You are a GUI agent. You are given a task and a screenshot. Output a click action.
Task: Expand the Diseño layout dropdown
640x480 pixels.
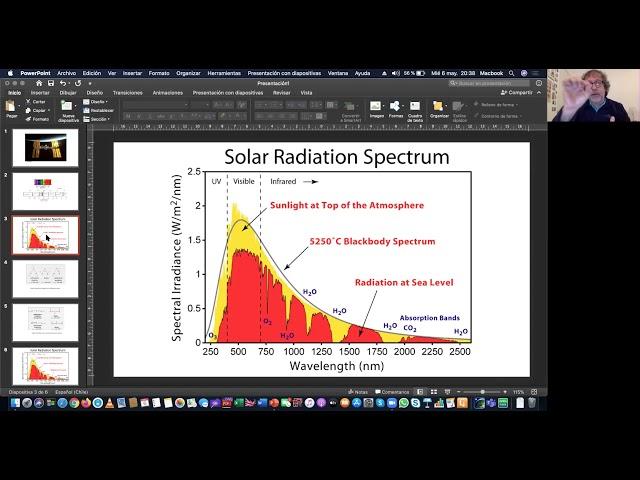click(x=97, y=101)
